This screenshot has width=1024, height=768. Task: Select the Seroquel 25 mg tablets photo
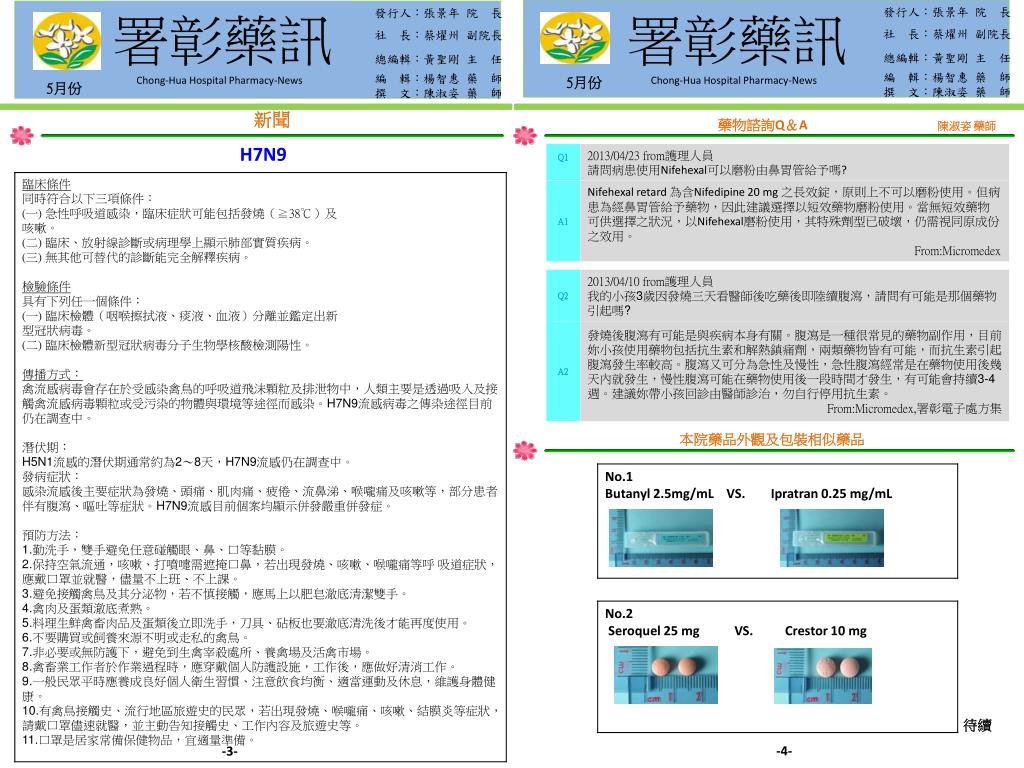pos(665,675)
